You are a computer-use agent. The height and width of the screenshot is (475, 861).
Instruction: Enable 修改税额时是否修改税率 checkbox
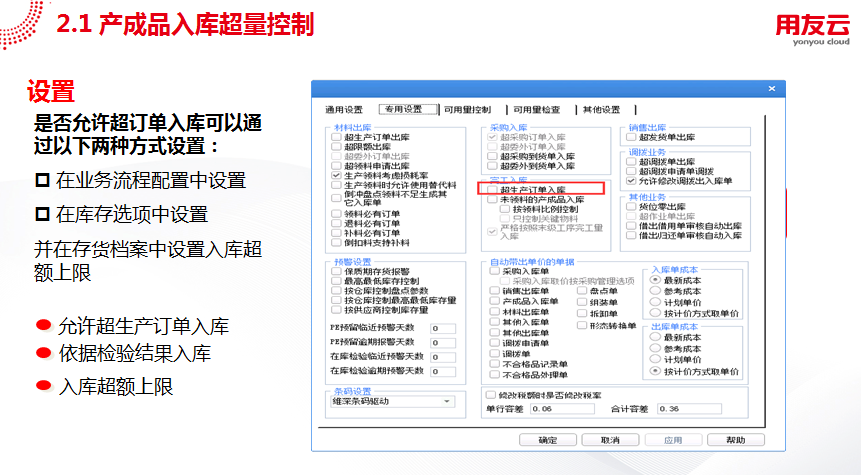point(490,395)
